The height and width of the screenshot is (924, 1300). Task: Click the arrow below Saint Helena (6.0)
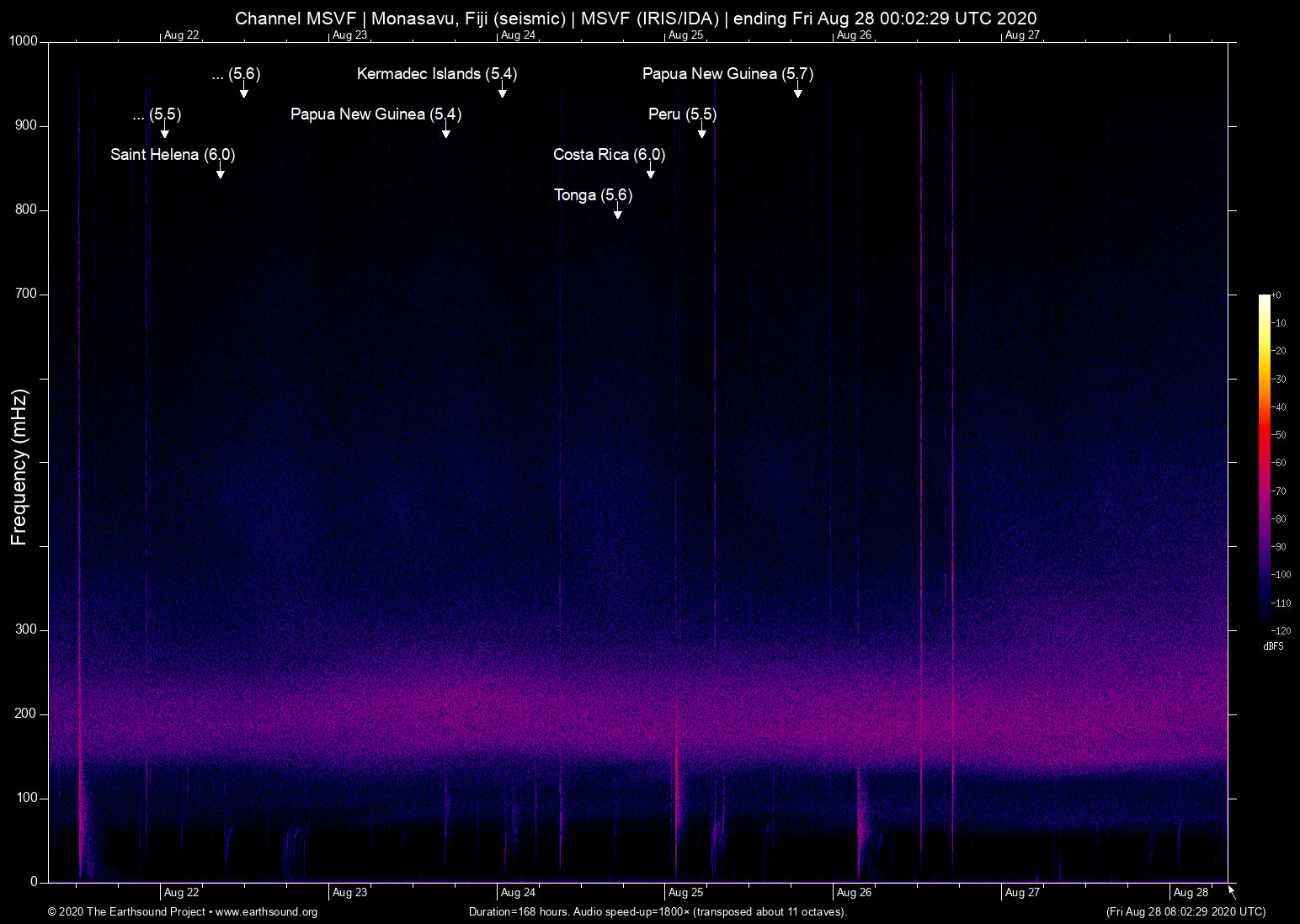221,173
